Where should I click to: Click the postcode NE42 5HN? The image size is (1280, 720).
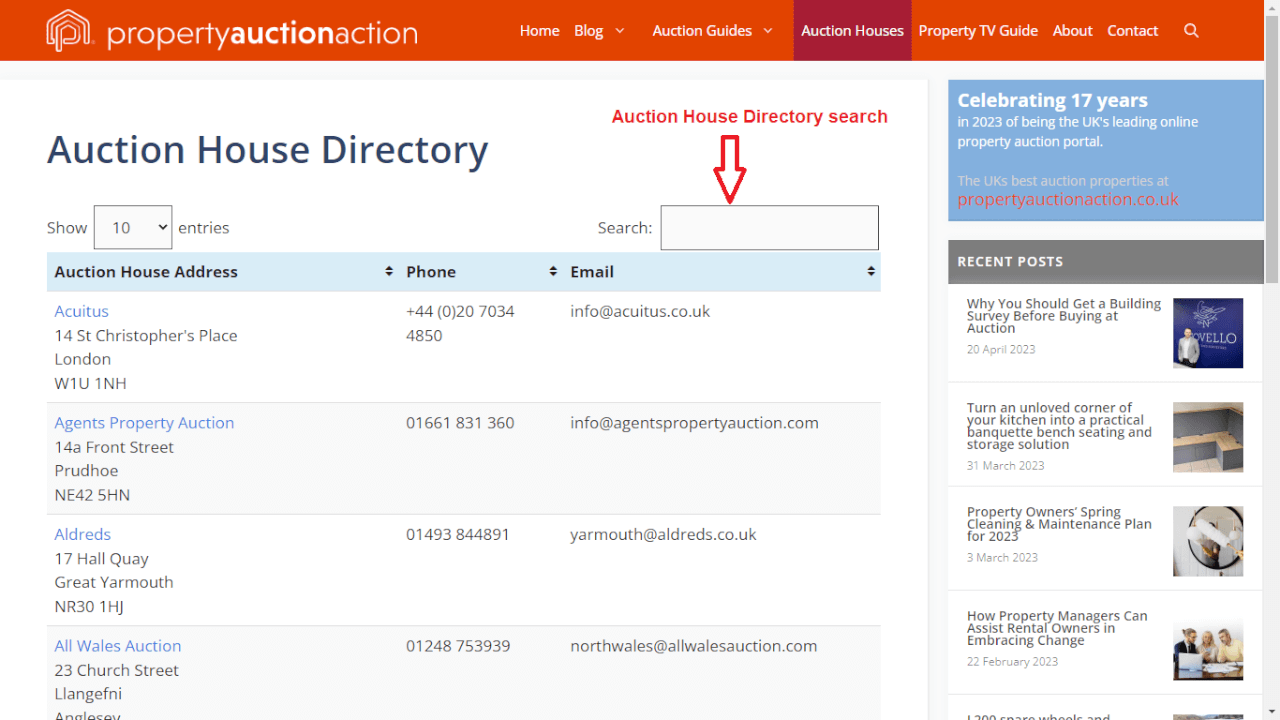pos(92,495)
